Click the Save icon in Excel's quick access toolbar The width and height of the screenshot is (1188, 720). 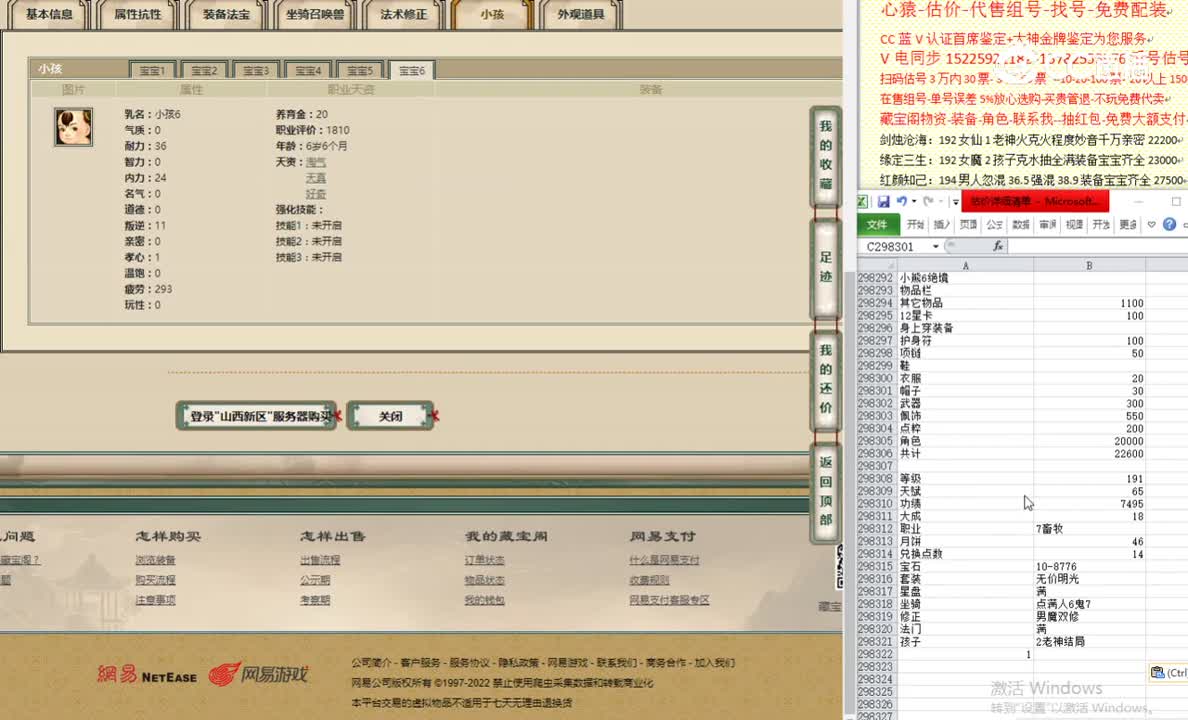tap(883, 201)
